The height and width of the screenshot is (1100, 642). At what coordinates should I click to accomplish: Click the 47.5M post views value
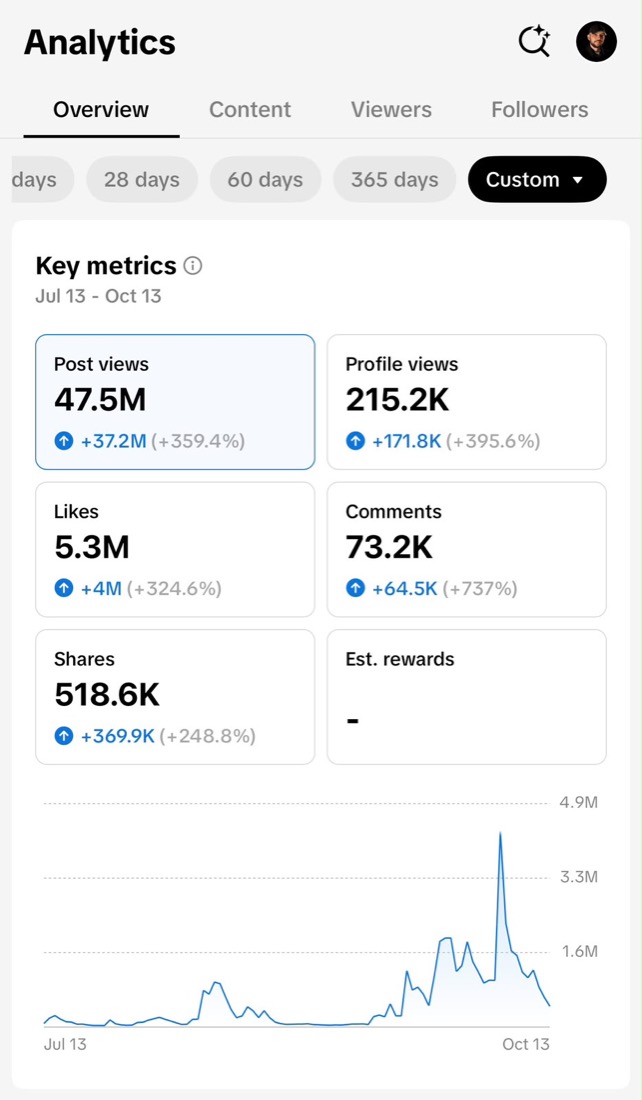[x=100, y=400]
